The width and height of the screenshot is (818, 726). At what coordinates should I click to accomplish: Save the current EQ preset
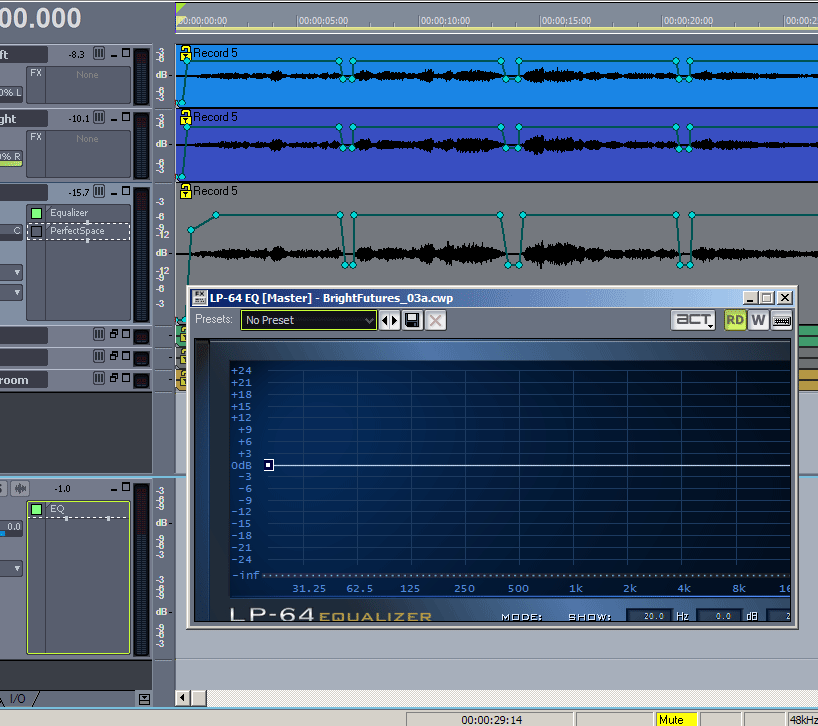[x=412, y=320]
